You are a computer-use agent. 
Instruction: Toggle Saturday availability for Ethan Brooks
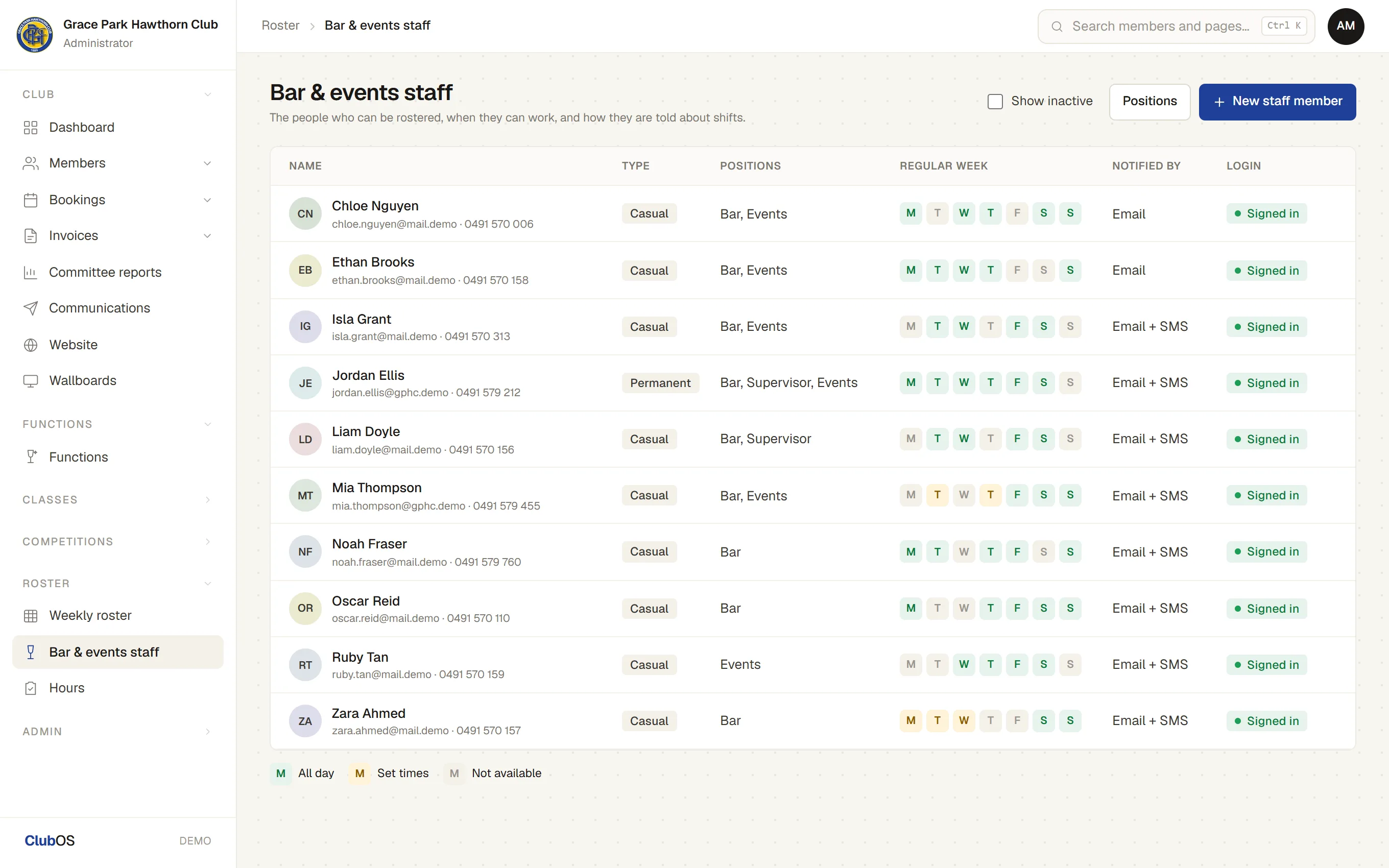(1043, 271)
